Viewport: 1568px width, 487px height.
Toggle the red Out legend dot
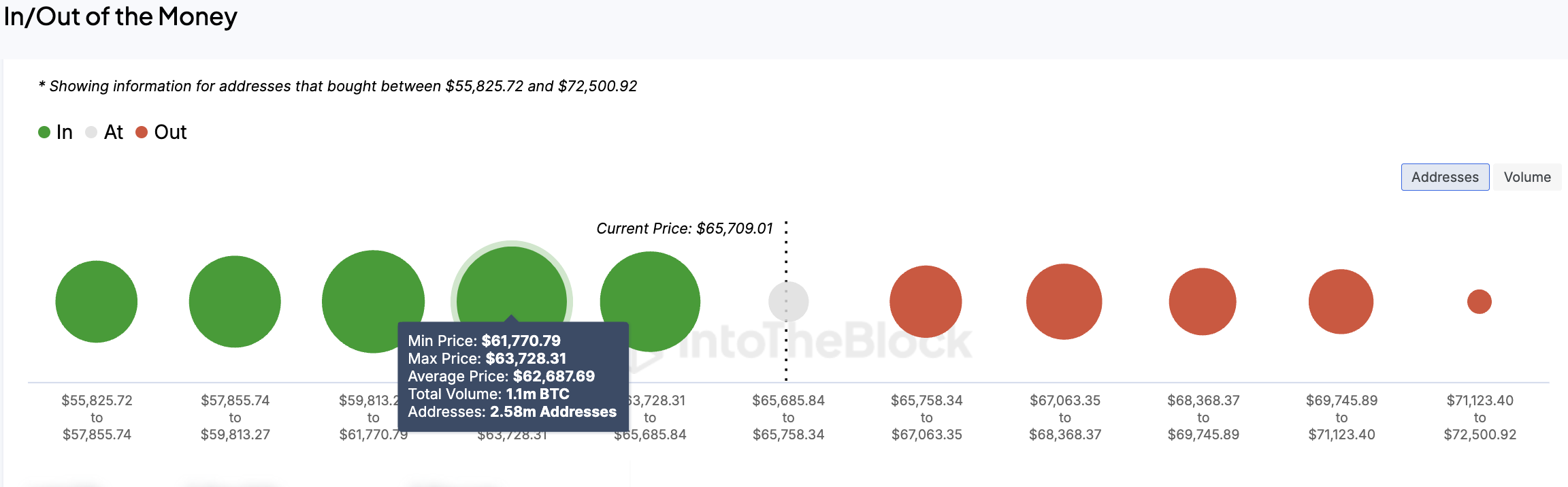(x=142, y=132)
